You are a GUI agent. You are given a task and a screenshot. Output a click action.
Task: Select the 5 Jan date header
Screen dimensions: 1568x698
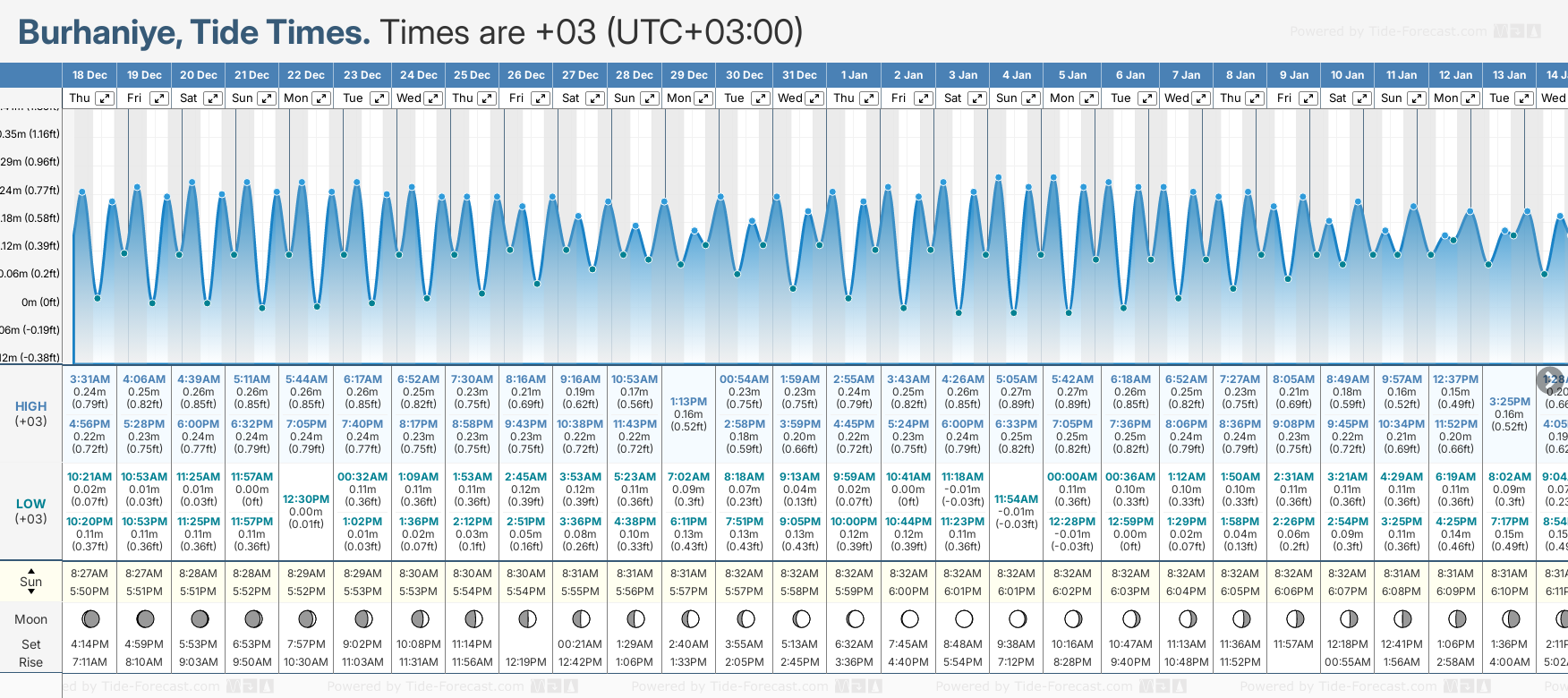pos(1073,75)
